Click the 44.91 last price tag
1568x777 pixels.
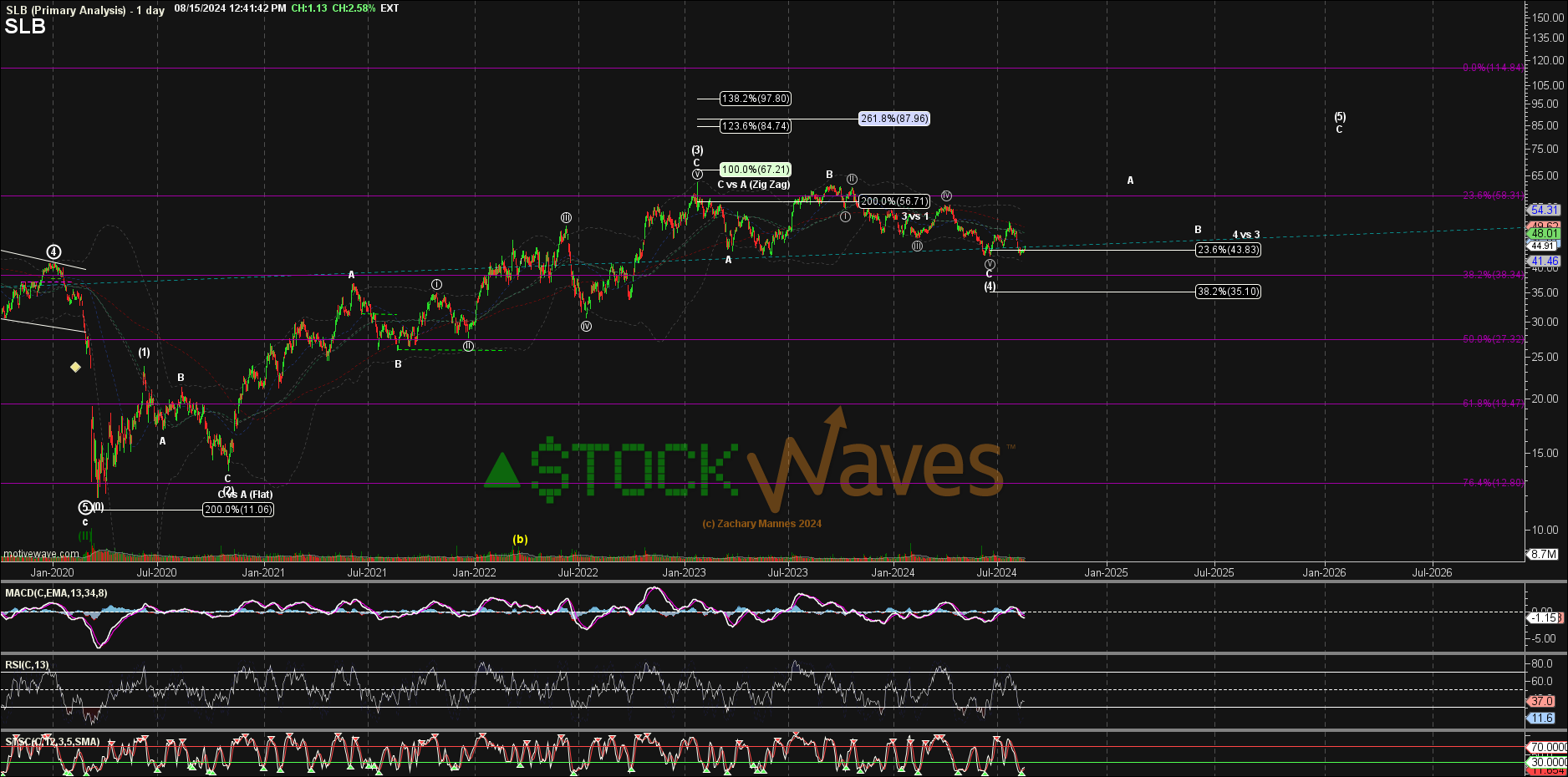1543,246
